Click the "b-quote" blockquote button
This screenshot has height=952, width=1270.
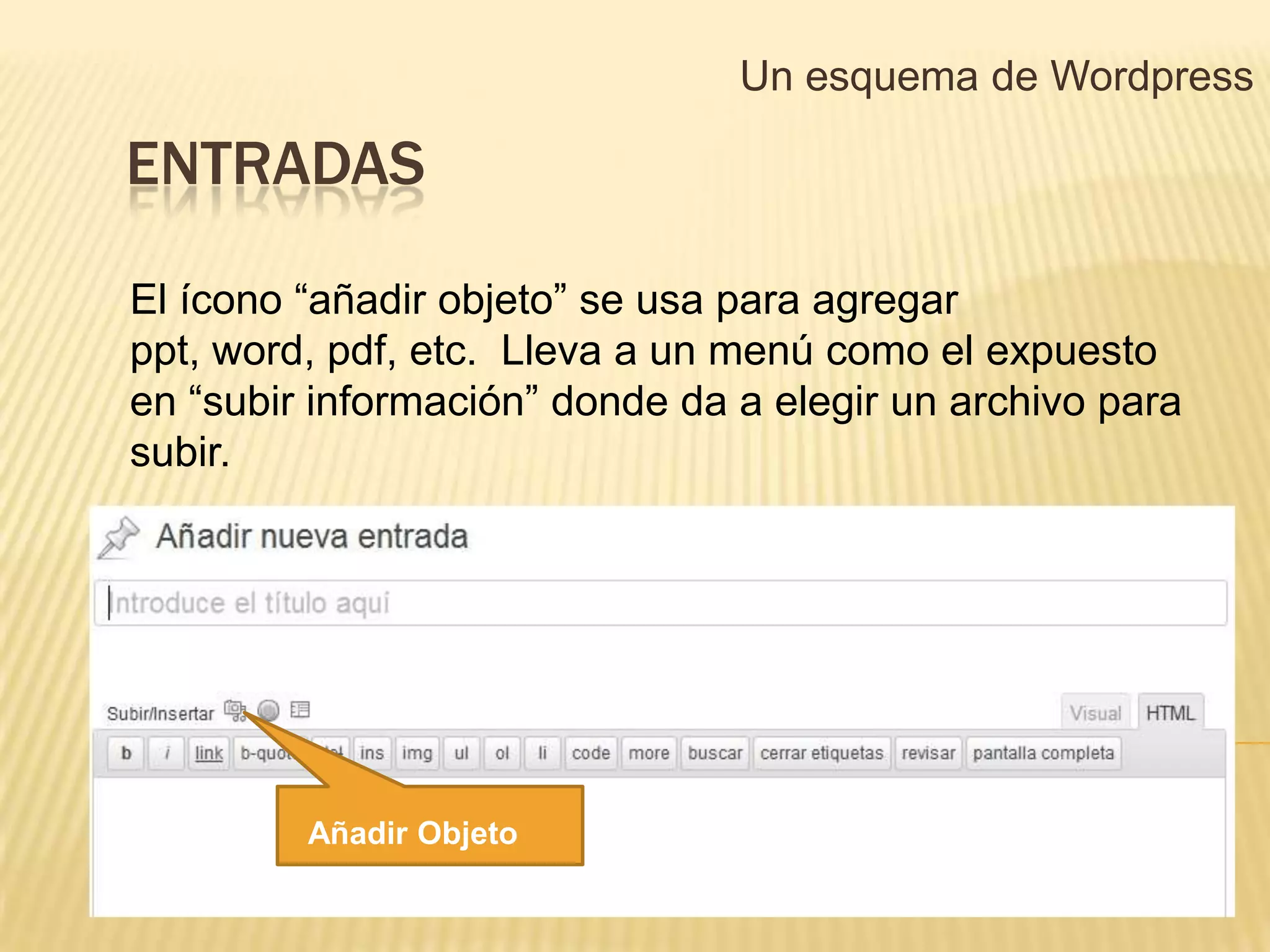point(268,753)
